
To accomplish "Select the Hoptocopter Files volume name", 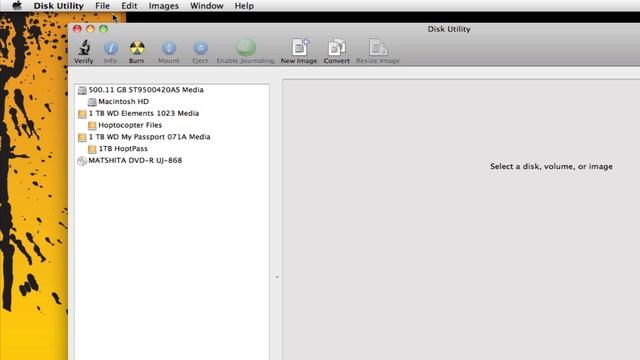I will 130,125.
